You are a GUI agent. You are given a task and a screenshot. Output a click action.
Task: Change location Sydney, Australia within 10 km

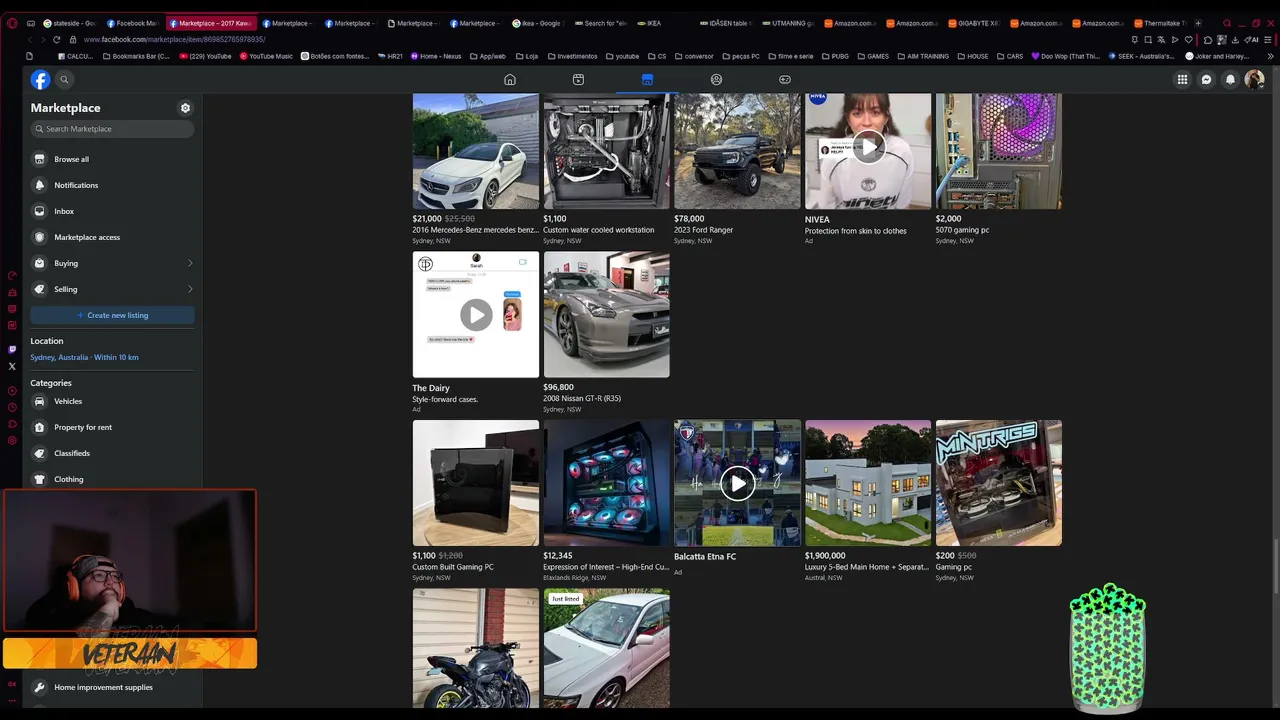coord(84,357)
